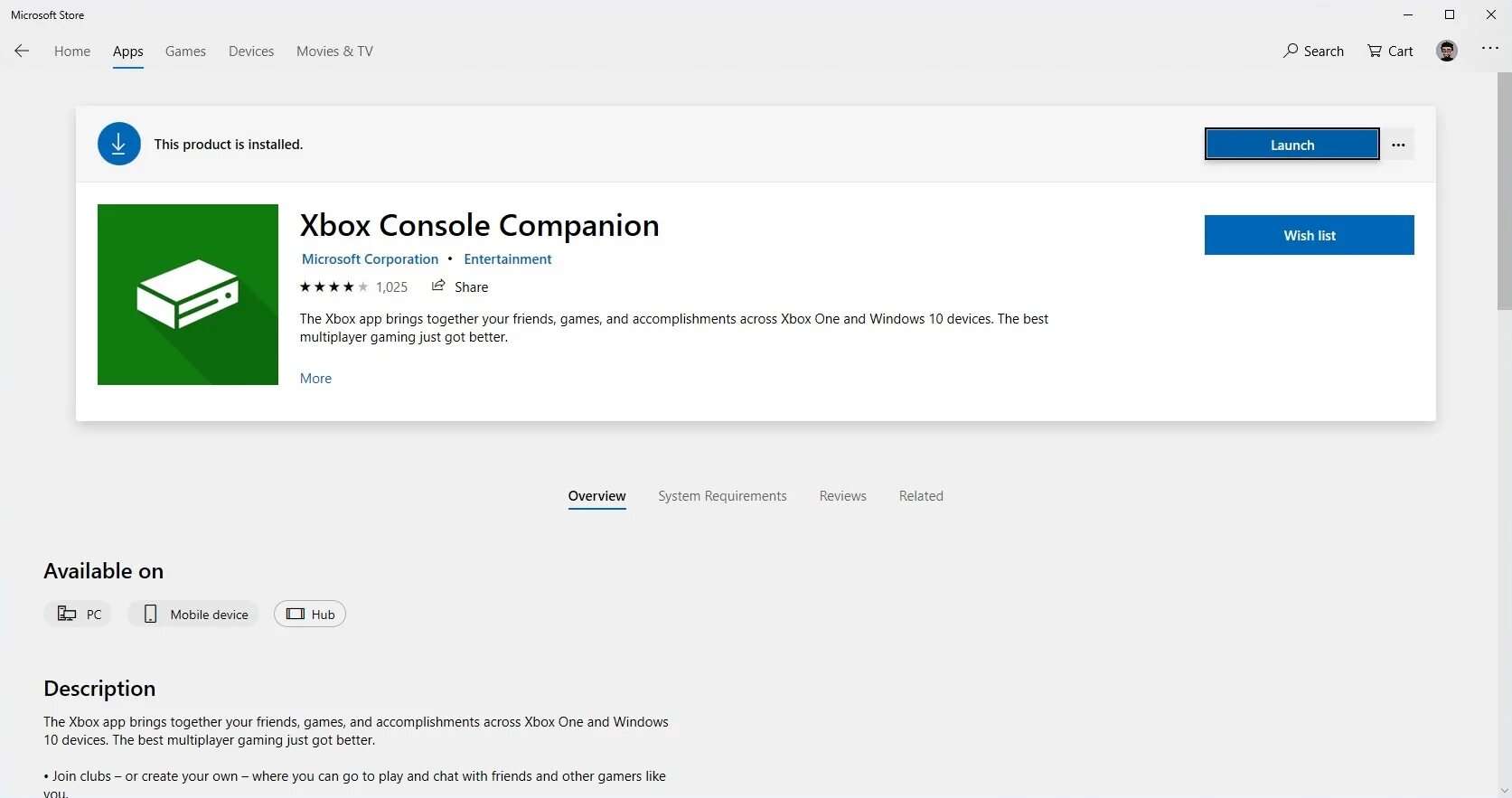Click the vertical scrollbar thumb
The height and width of the screenshot is (798, 1512).
(x=1504, y=192)
